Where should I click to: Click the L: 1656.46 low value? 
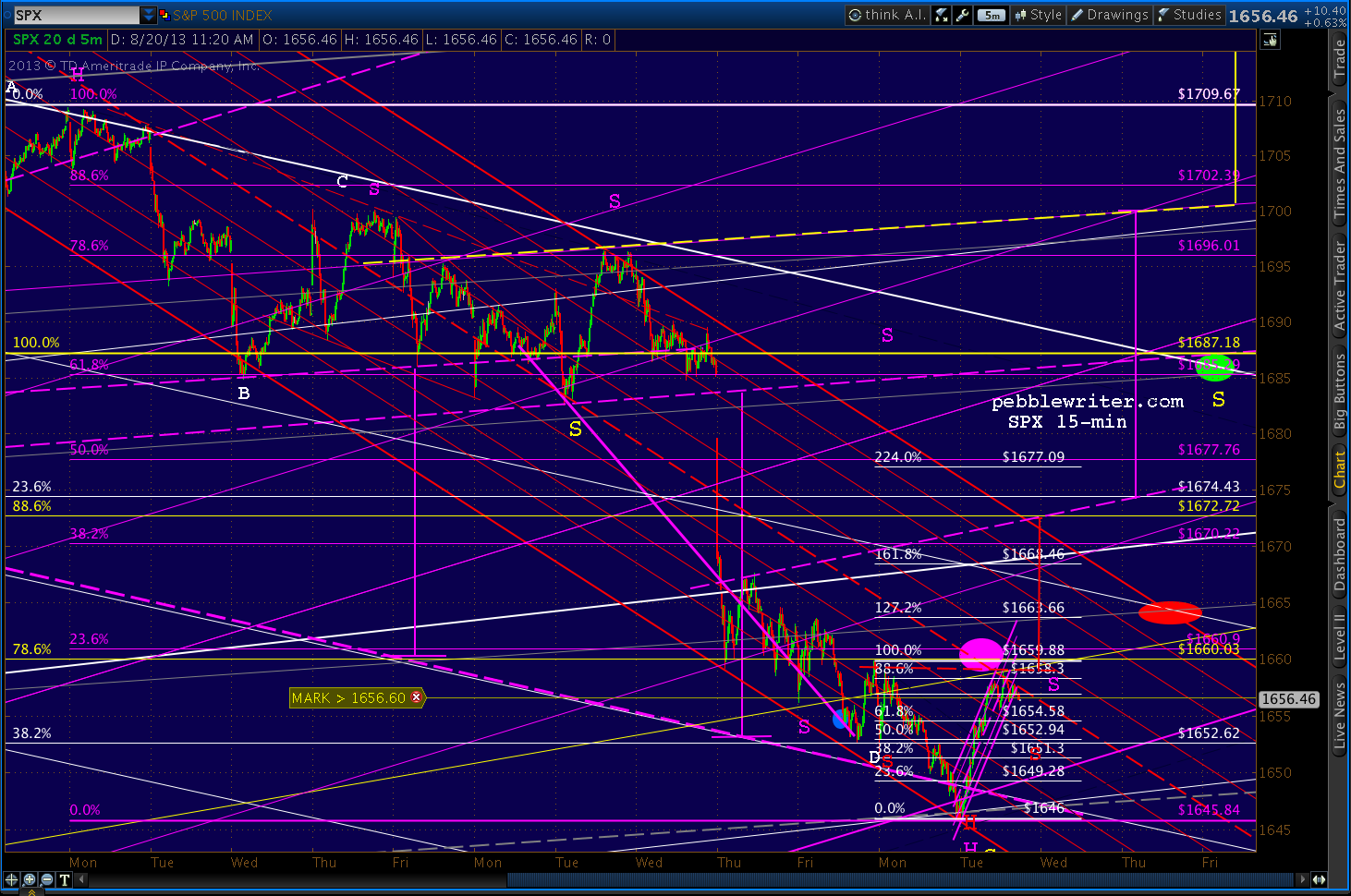point(461,40)
